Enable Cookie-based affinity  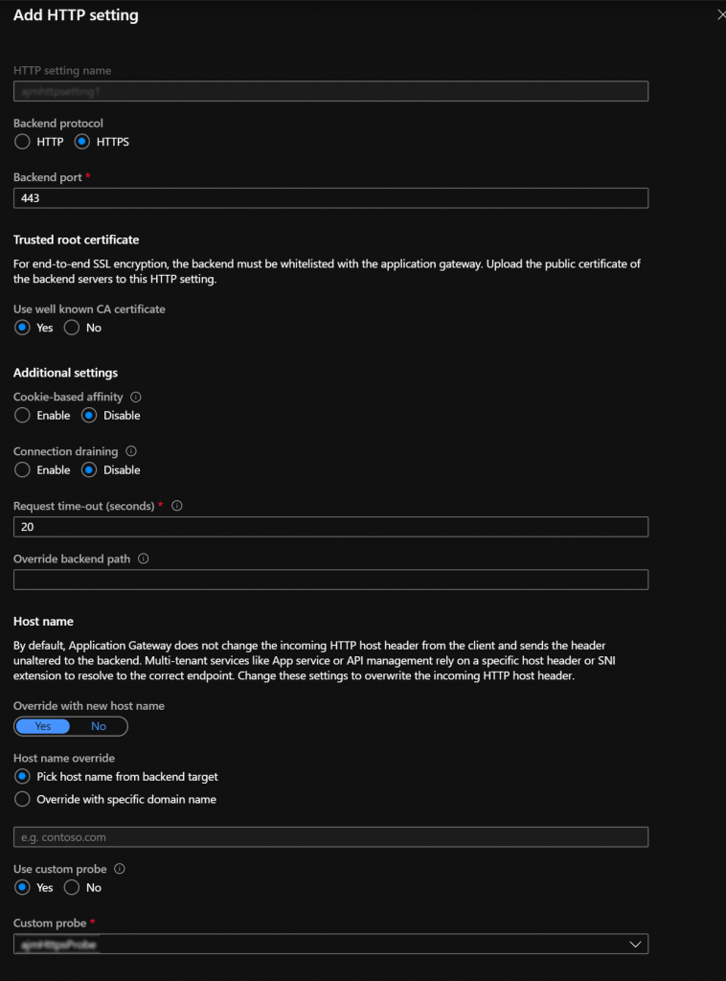click(x=22, y=415)
